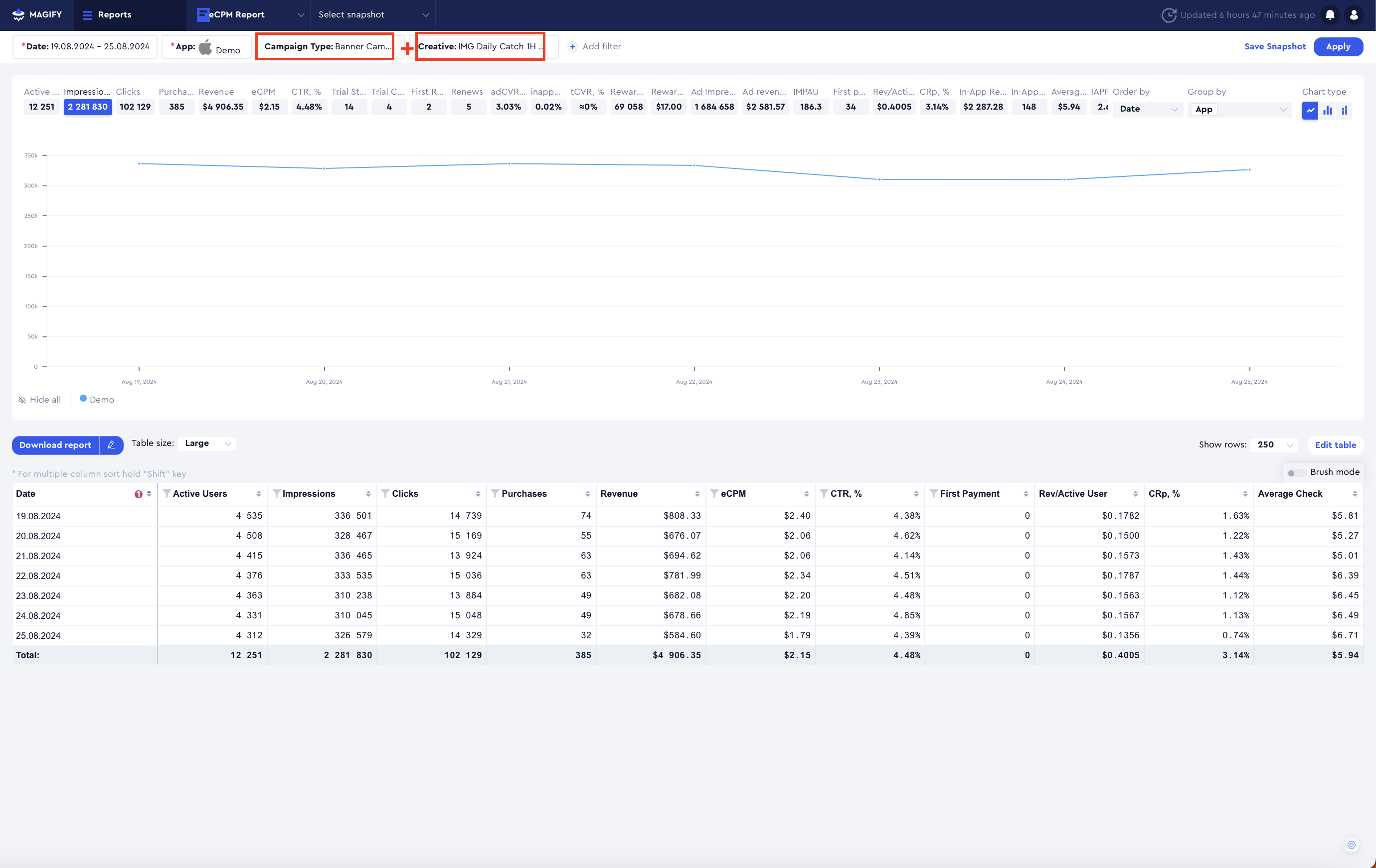The width and height of the screenshot is (1376, 868).
Task: Open Table size Large dropdown
Action: pos(207,443)
